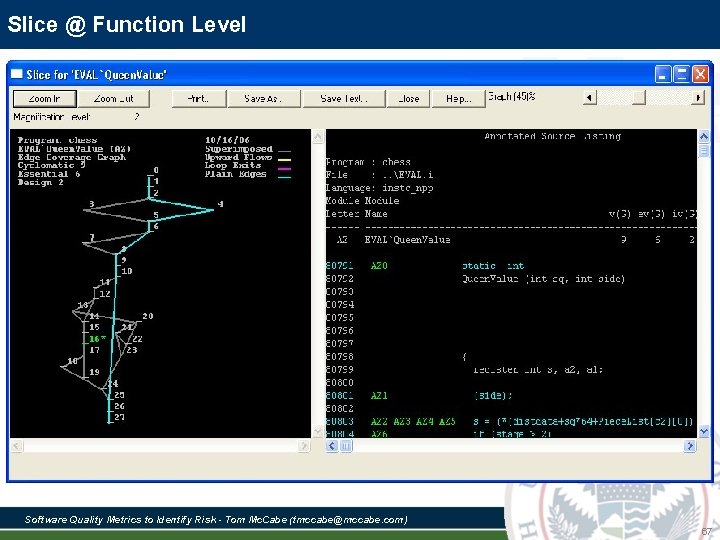The image size is (720, 540).
Task: Click the Loop Exits legend entry
Action: 233,165
